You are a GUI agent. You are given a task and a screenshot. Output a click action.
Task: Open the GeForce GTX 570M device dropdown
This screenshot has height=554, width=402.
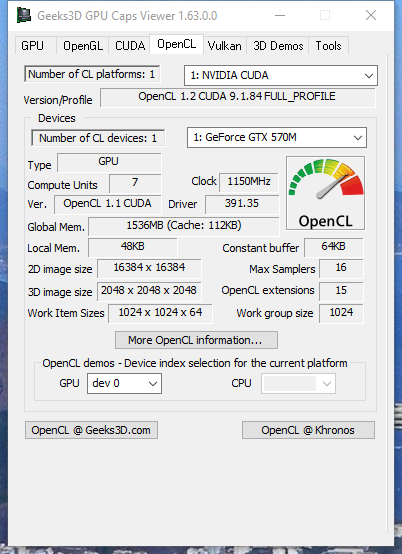point(277,137)
